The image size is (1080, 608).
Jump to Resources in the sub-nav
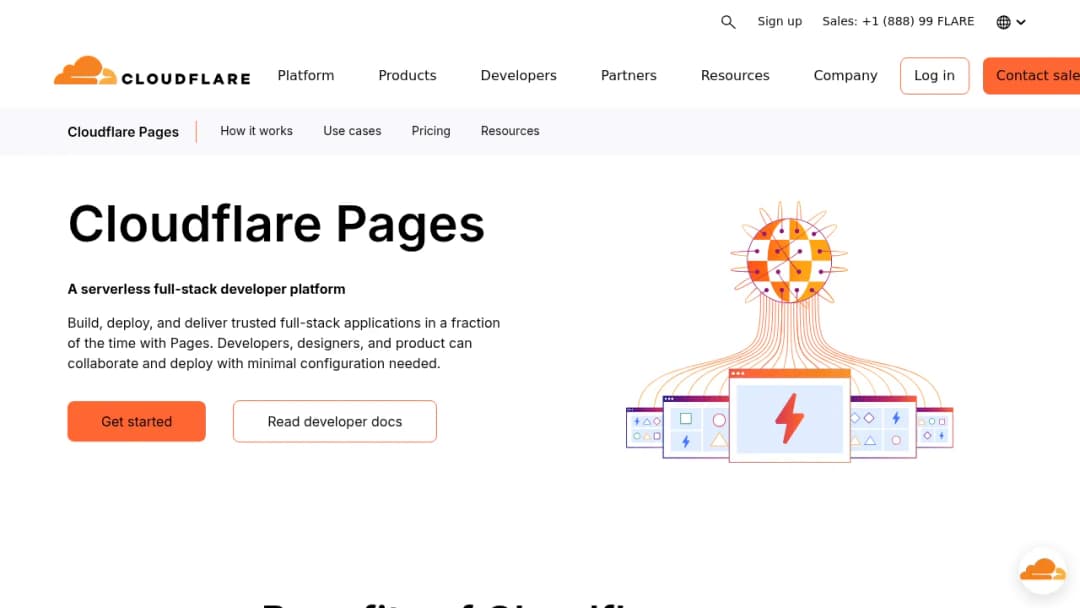(510, 131)
